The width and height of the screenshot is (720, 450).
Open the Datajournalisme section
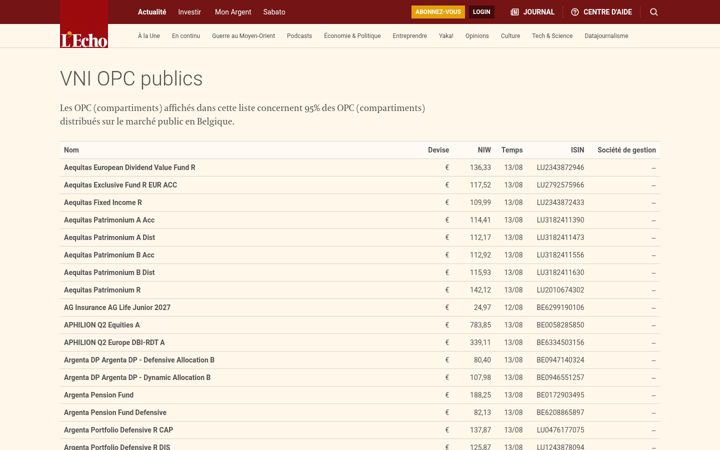click(606, 36)
